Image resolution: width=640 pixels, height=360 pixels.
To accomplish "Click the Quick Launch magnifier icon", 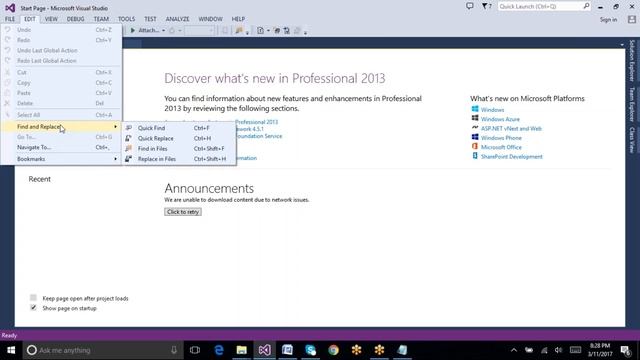I will pyautogui.click(x=586, y=6).
